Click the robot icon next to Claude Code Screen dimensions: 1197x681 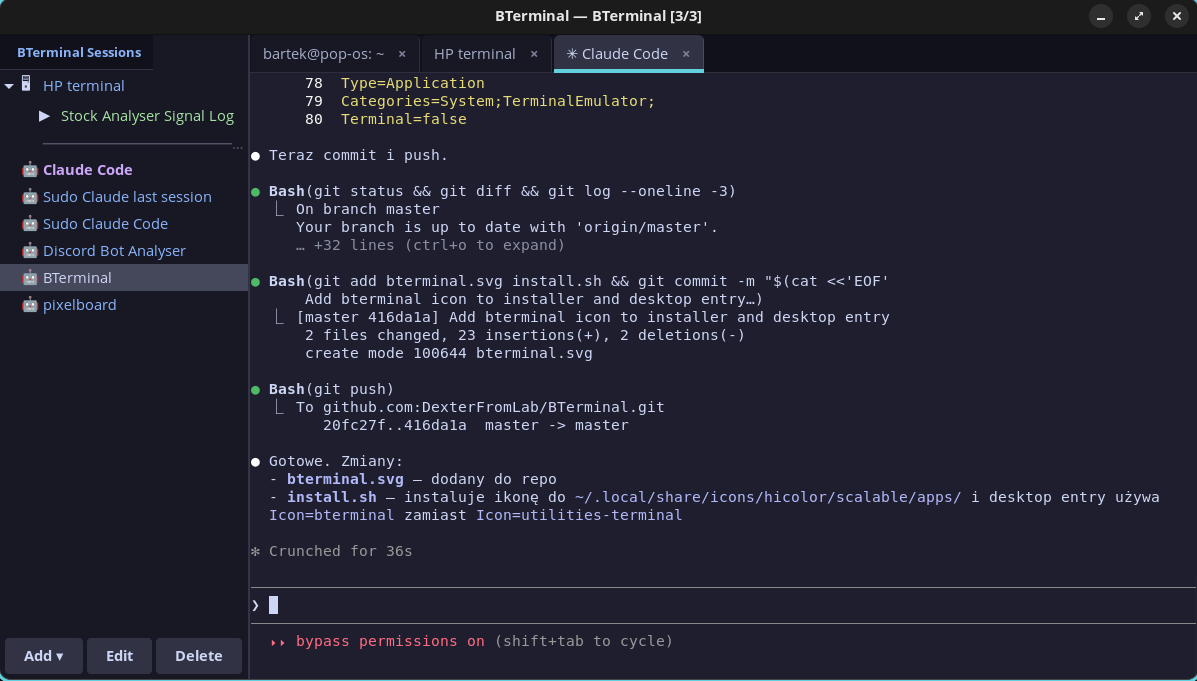[30, 169]
